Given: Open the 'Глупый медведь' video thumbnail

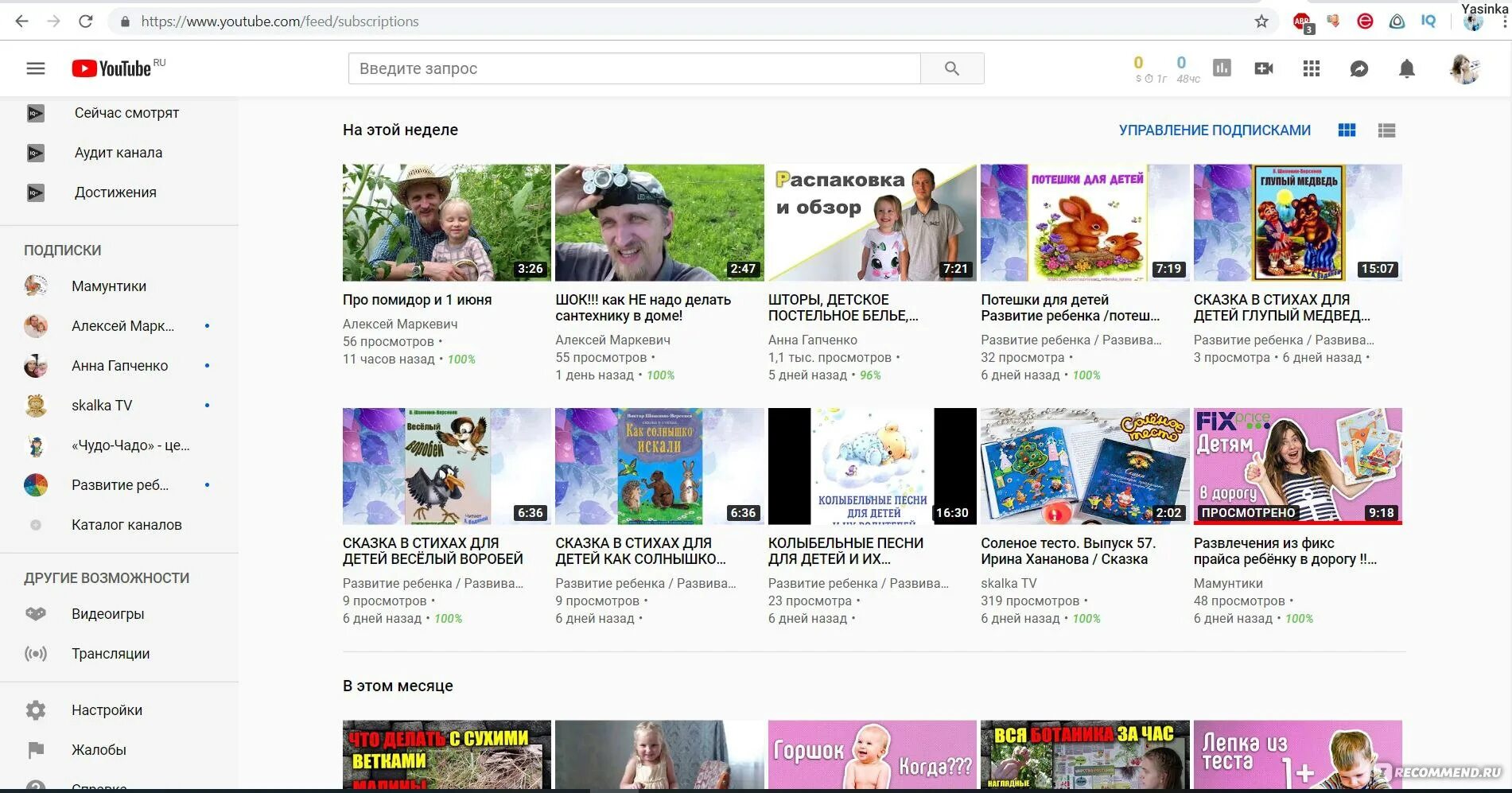Looking at the screenshot, I should pyautogui.click(x=1297, y=223).
